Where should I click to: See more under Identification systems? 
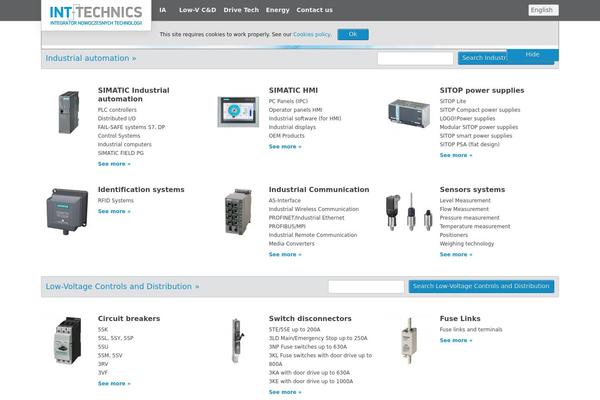[x=114, y=211]
